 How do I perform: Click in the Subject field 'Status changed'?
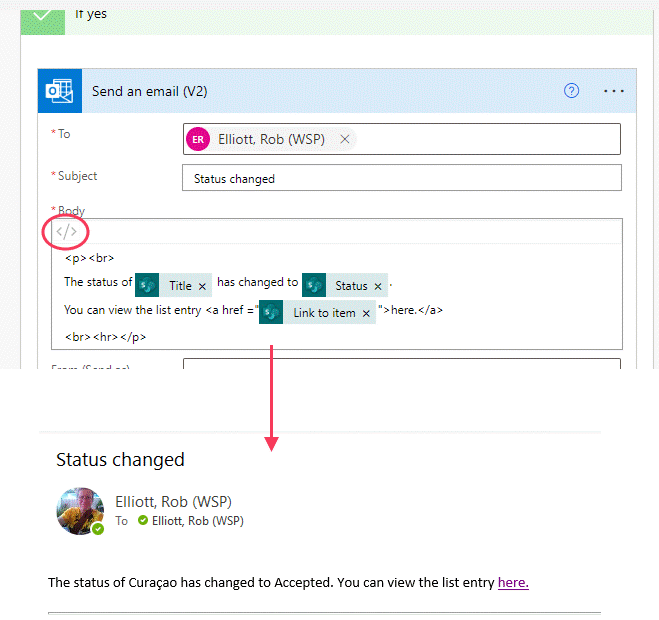click(402, 178)
